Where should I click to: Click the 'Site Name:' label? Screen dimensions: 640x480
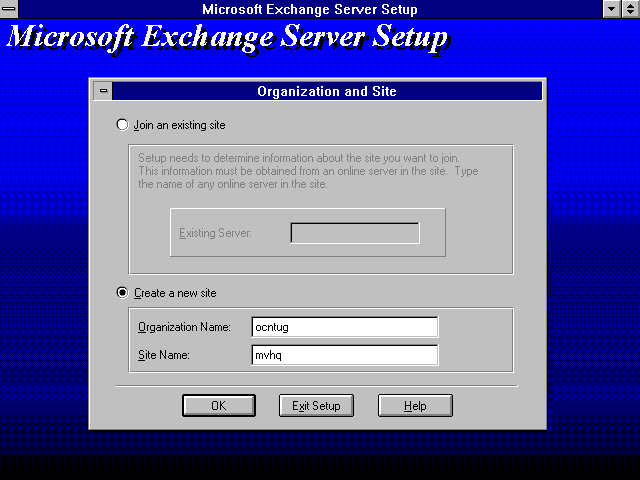164,355
